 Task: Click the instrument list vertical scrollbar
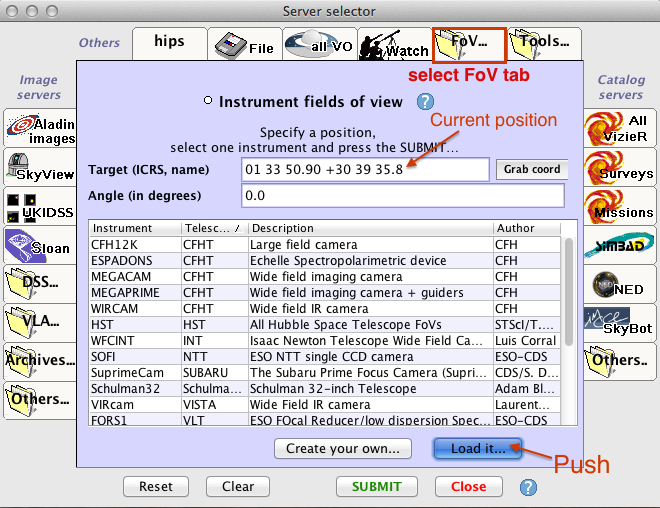[x=569, y=300]
